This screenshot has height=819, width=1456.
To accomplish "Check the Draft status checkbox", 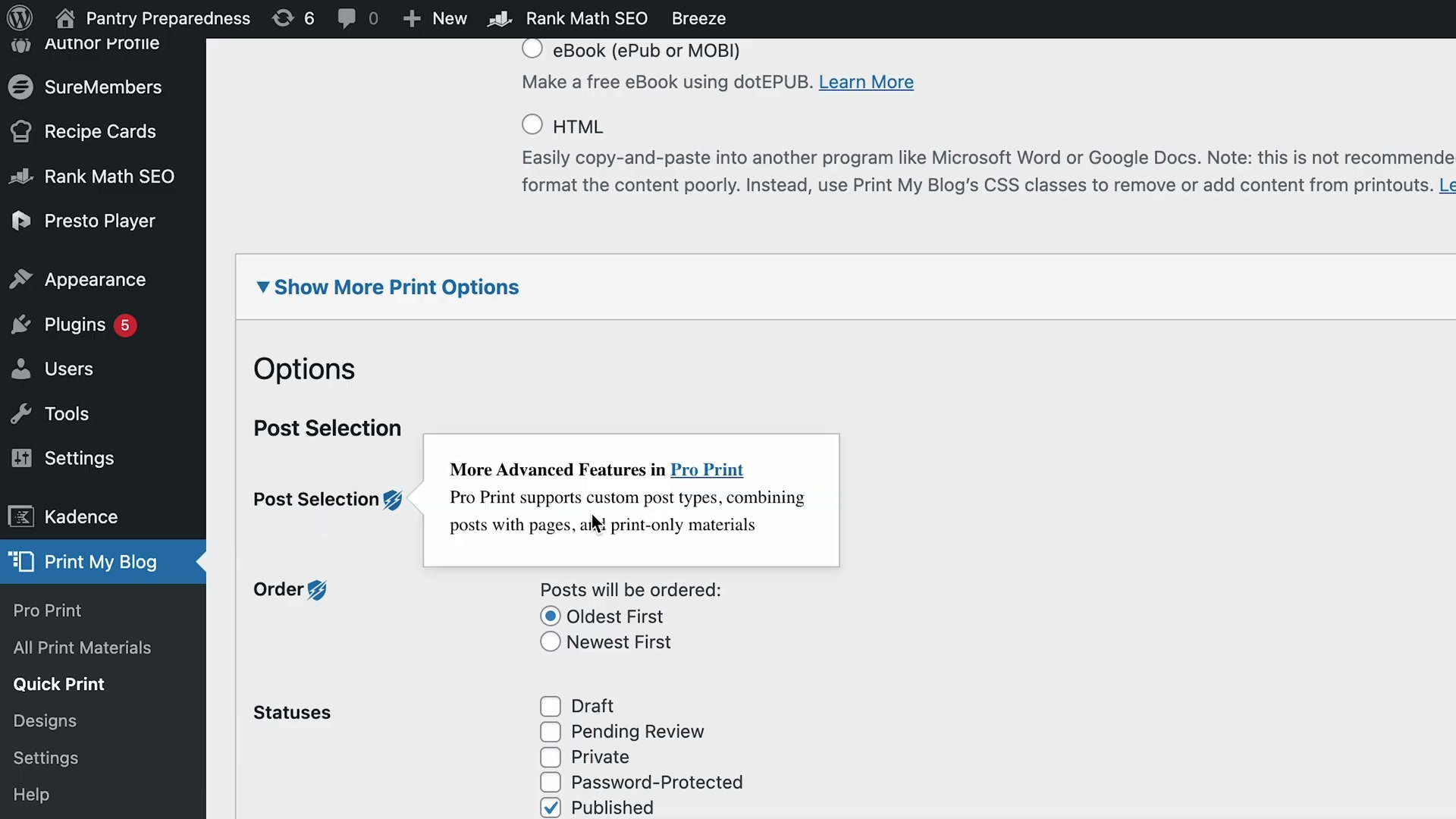I will [551, 706].
